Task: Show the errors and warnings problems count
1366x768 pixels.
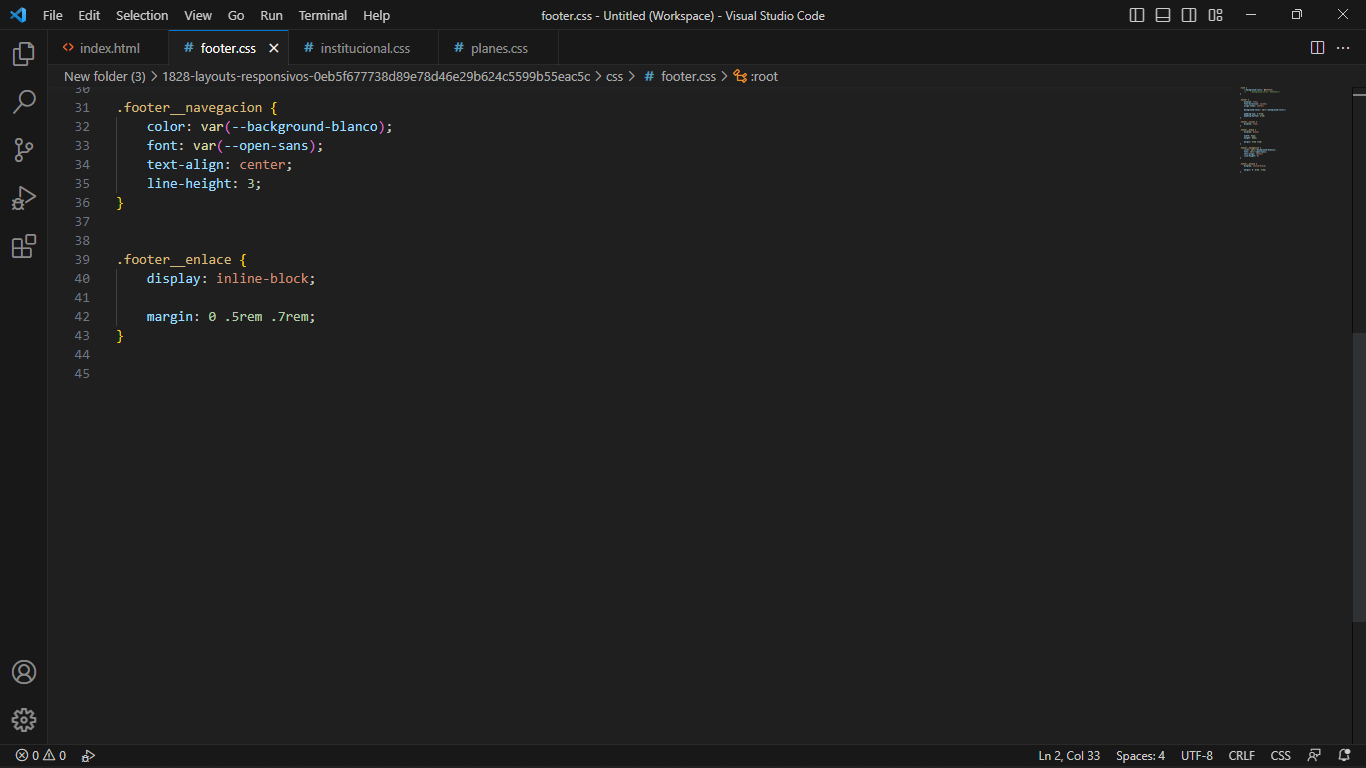Action: pos(41,756)
